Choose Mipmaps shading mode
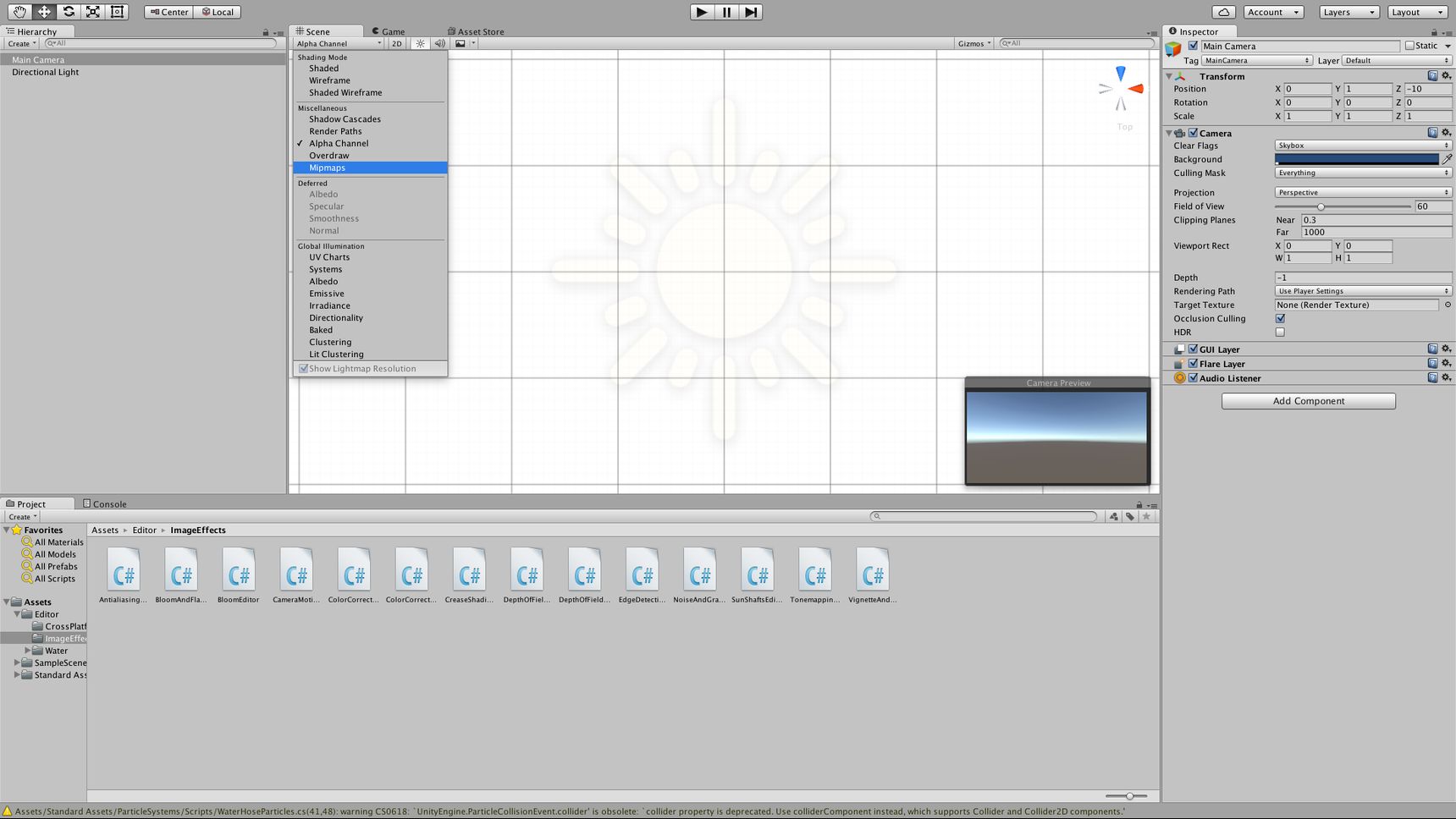 click(370, 168)
